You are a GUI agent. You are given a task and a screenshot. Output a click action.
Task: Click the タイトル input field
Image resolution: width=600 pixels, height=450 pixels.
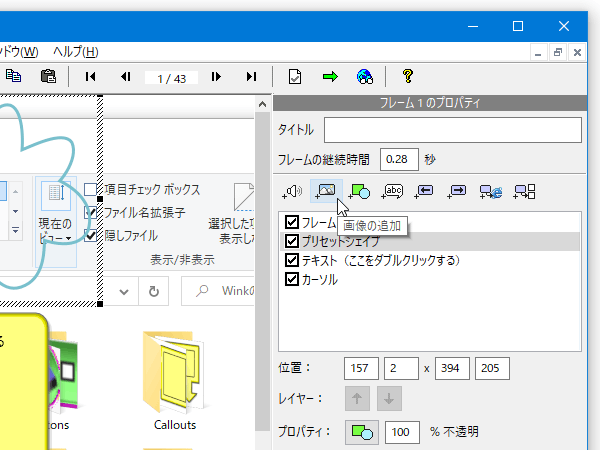(x=453, y=130)
